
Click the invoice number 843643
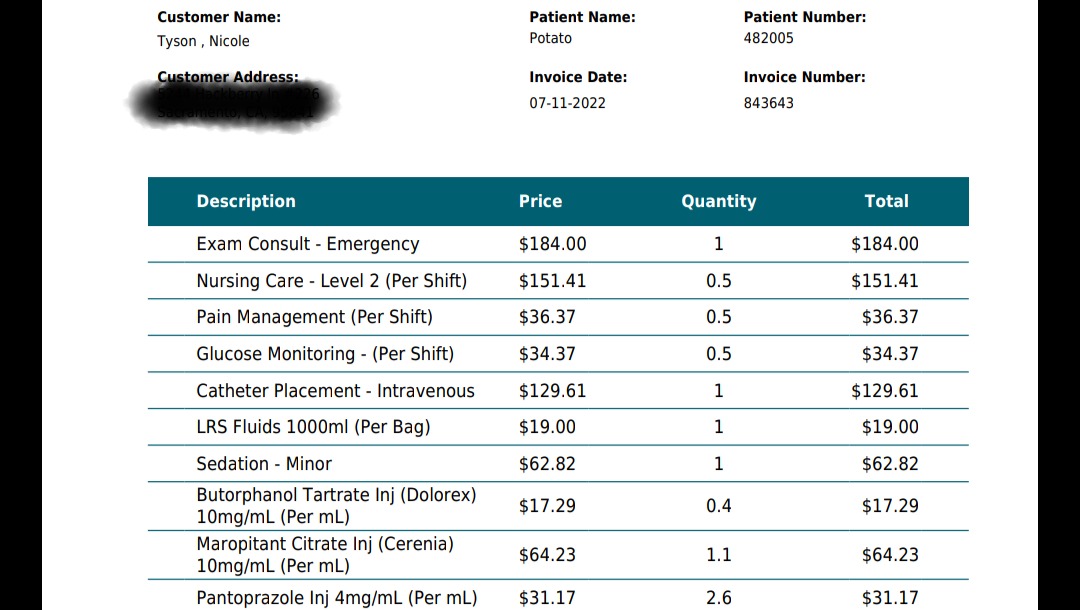(769, 103)
